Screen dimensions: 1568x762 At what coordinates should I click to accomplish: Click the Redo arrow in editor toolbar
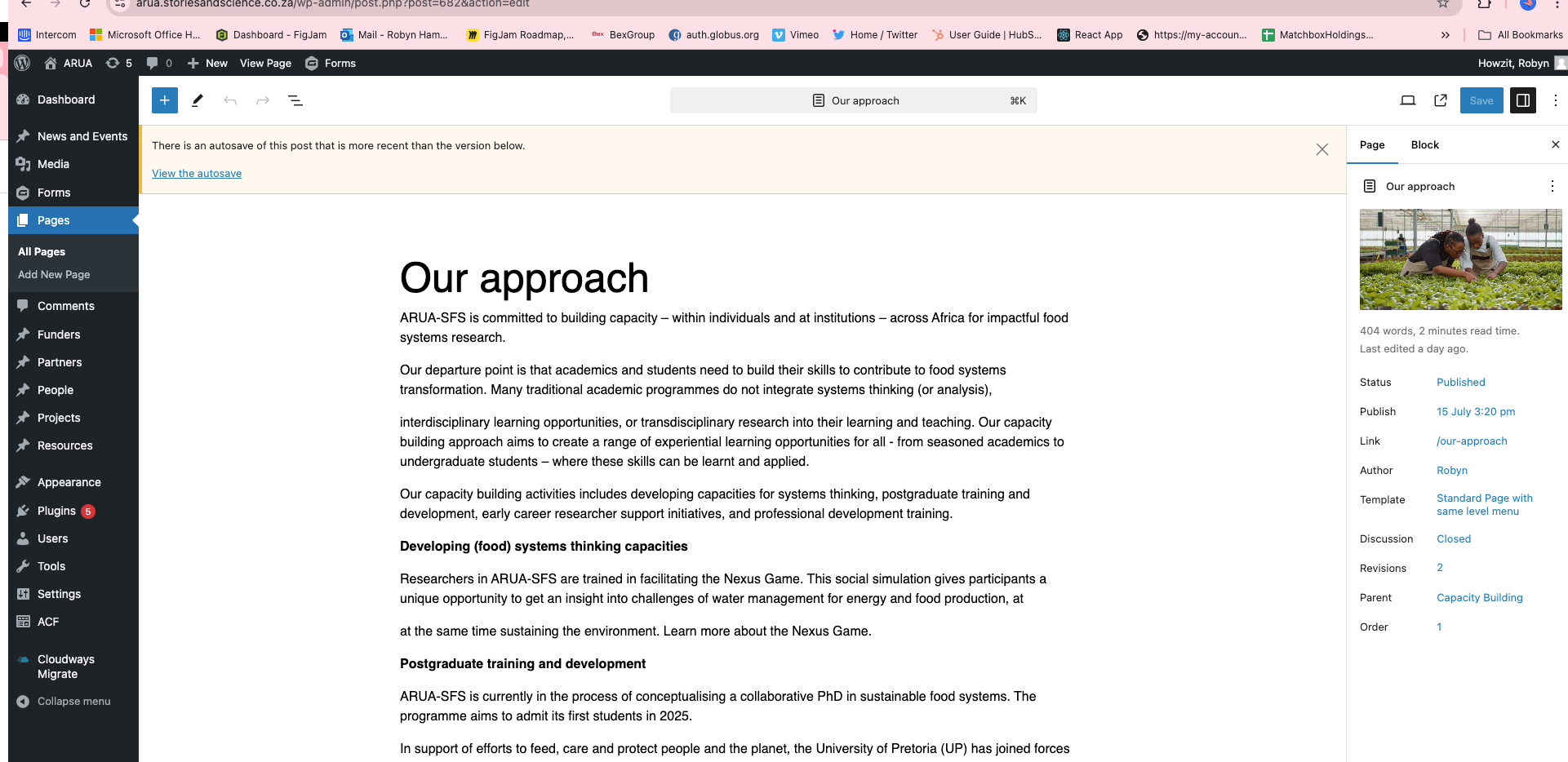tap(263, 100)
